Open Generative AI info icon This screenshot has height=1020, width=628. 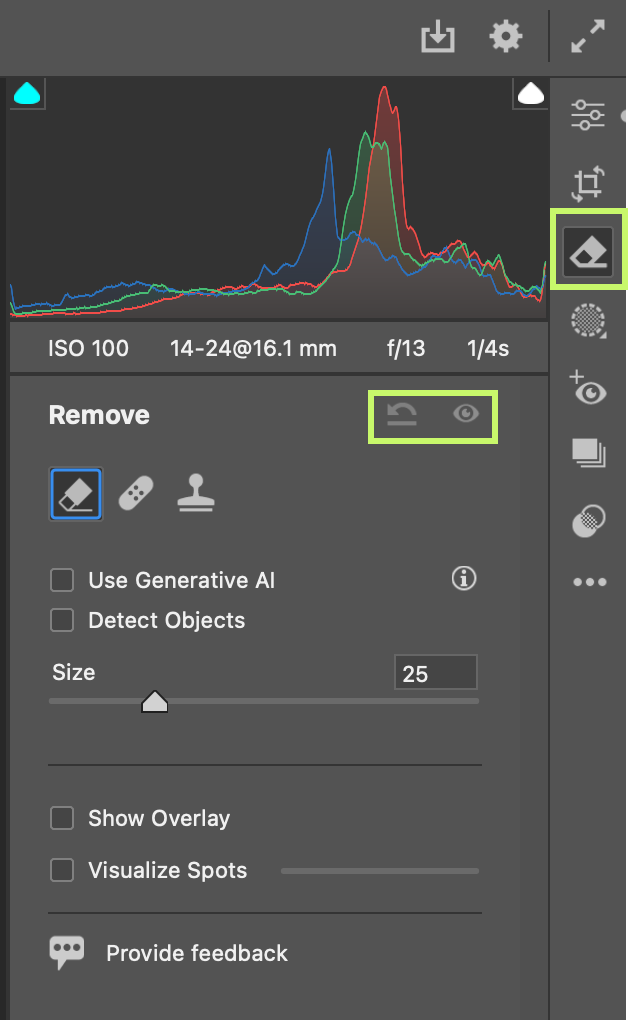[464, 578]
